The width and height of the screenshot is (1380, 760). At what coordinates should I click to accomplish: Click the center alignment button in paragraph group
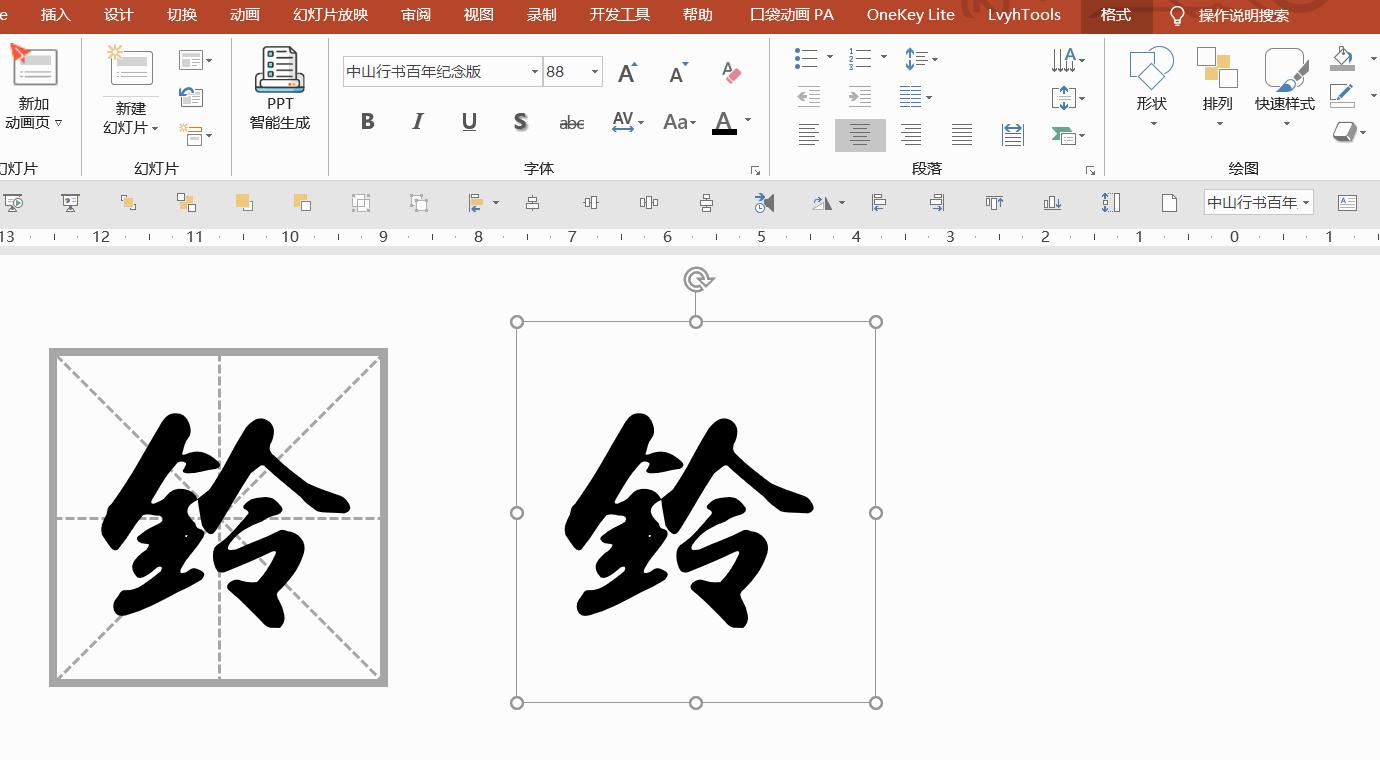click(860, 134)
